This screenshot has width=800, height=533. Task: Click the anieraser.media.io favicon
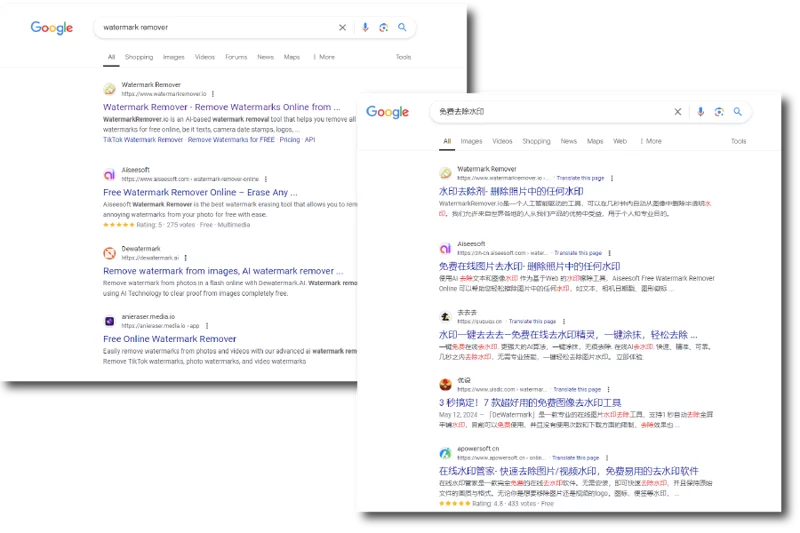pos(109,321)
